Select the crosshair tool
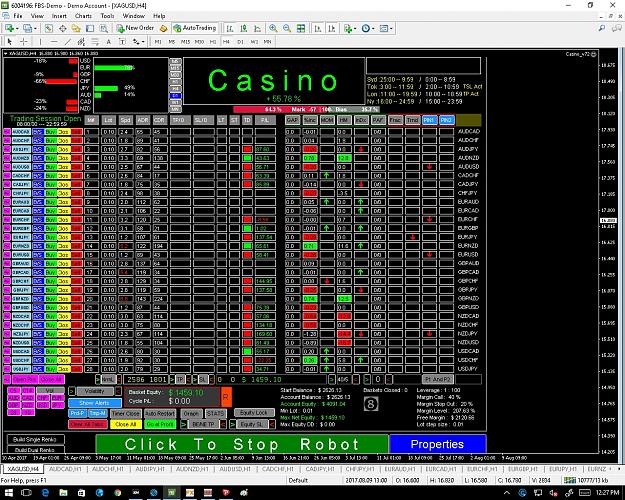The image size is (625, 500). (x=24, y=41)
